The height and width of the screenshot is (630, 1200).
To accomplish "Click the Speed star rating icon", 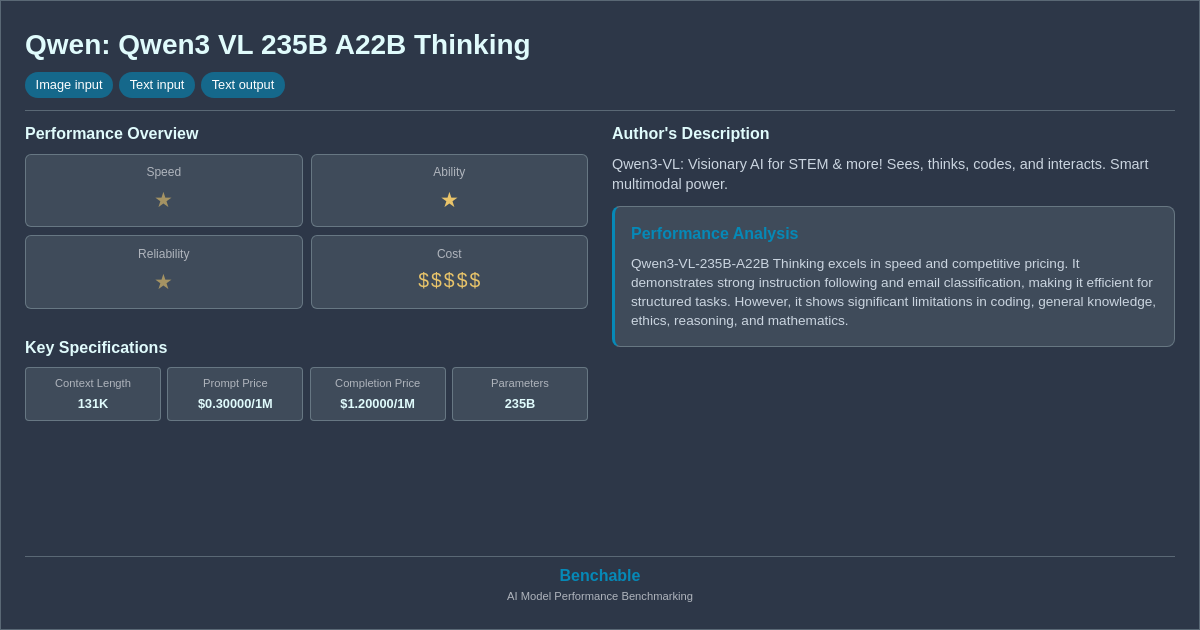I will click(x=163, y=200).
